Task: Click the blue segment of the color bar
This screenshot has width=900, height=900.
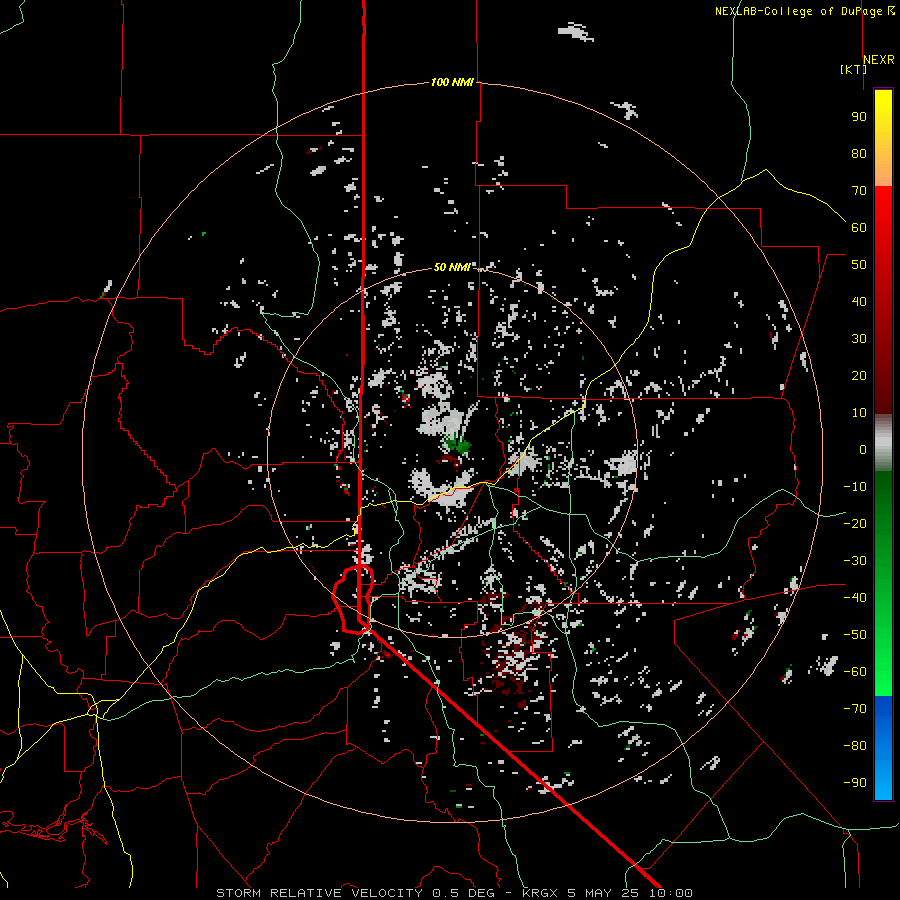Action: (x=883, y=747)
